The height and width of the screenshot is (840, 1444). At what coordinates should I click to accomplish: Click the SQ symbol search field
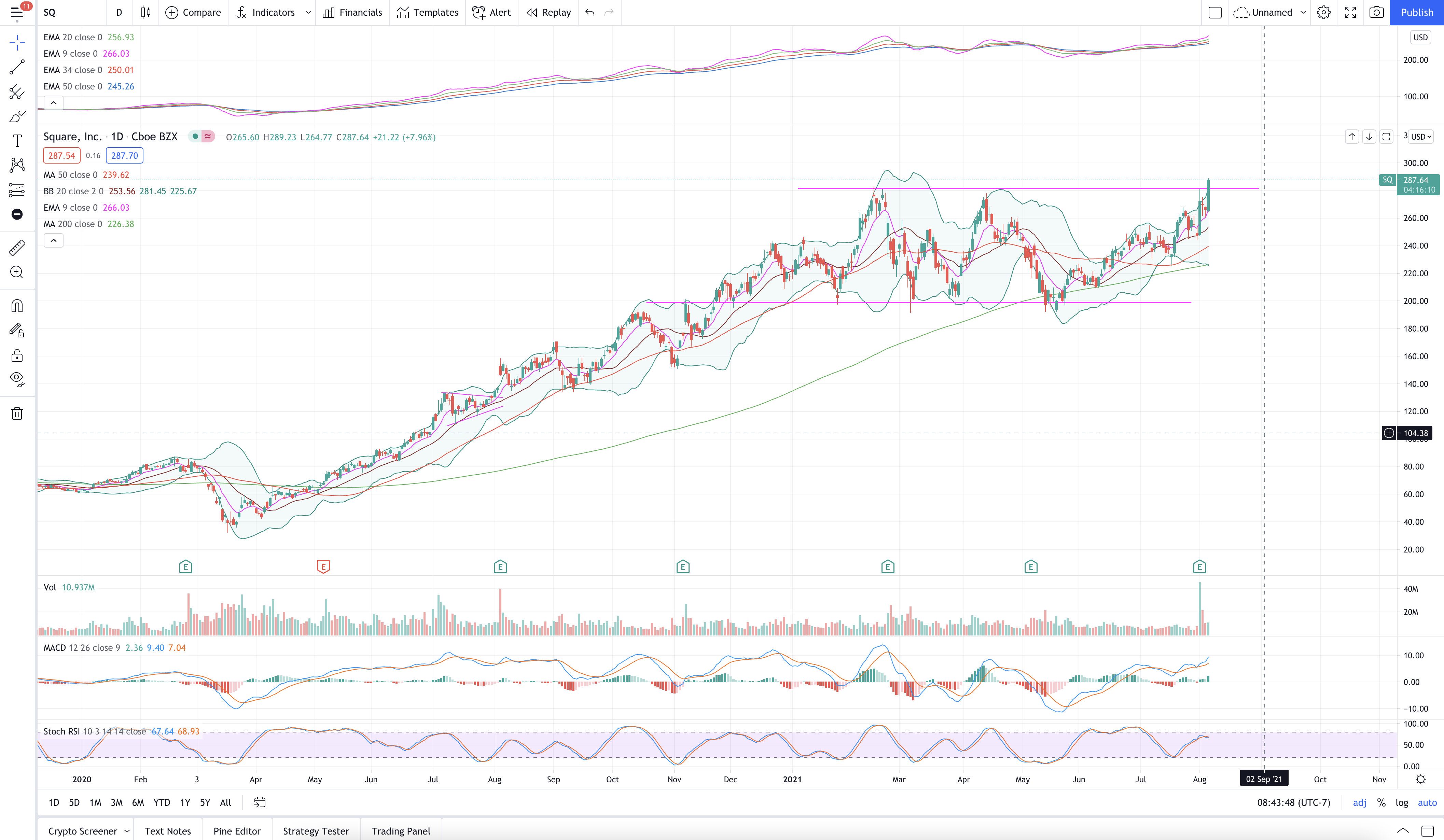(x=72, y=13)
